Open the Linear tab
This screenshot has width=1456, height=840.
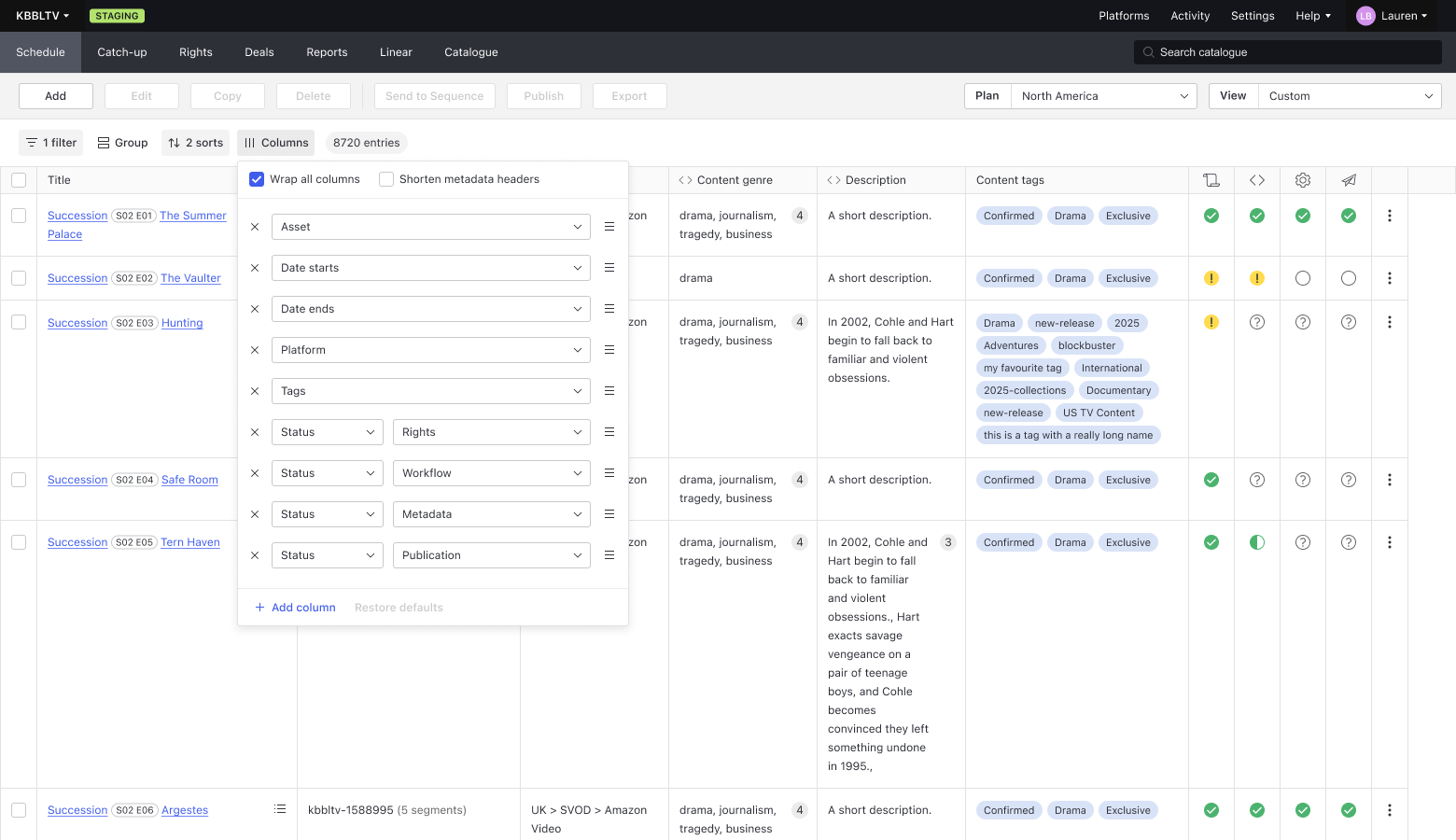[x=396, y=52]
